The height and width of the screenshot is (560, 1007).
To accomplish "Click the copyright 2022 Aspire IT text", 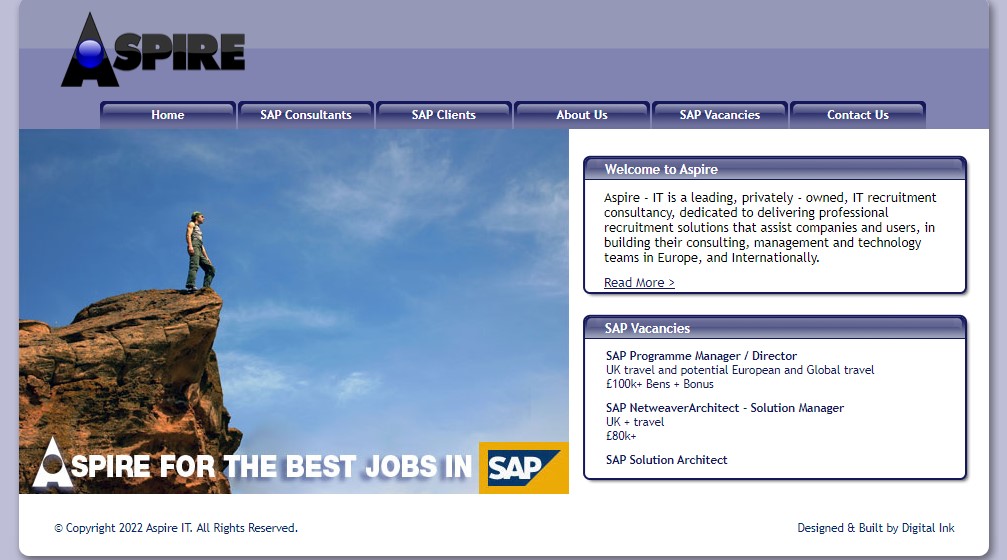I will click(x=176, y=528).
